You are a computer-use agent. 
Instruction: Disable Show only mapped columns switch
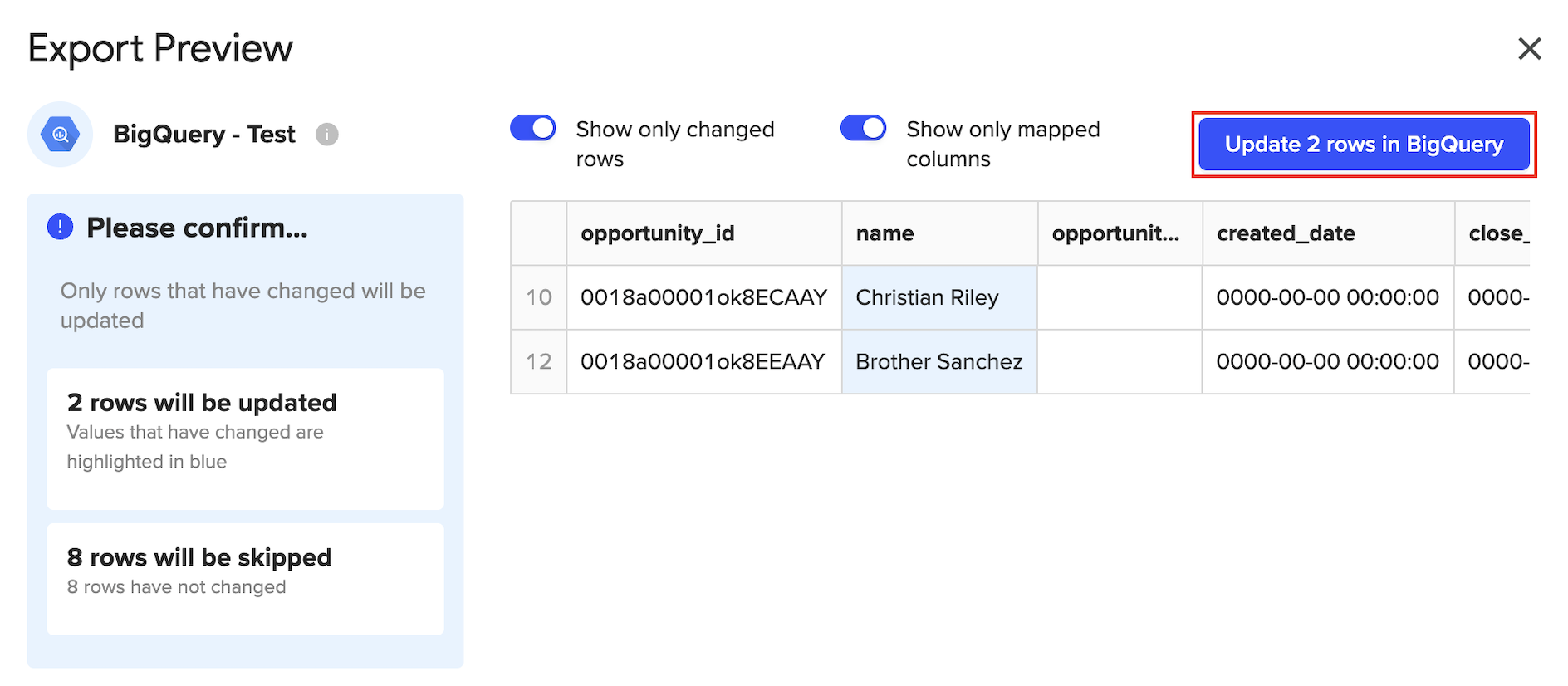[x=863, y=128]
